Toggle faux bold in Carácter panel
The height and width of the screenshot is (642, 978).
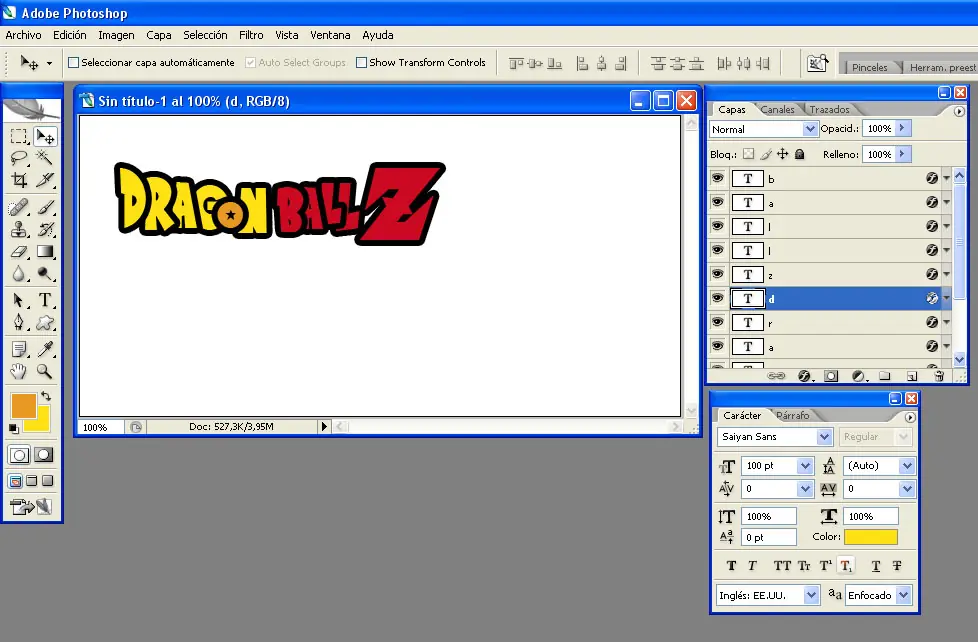click(731, 566)
